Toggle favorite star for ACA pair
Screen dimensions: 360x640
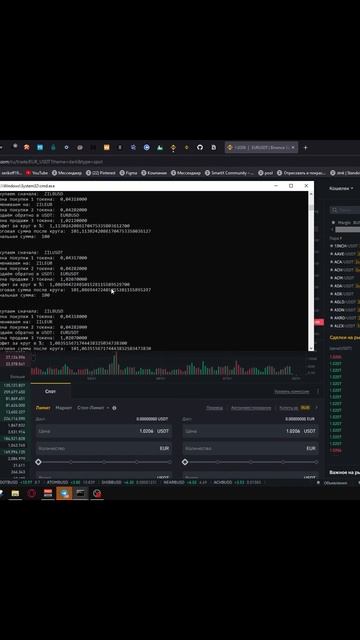[331, 262]
